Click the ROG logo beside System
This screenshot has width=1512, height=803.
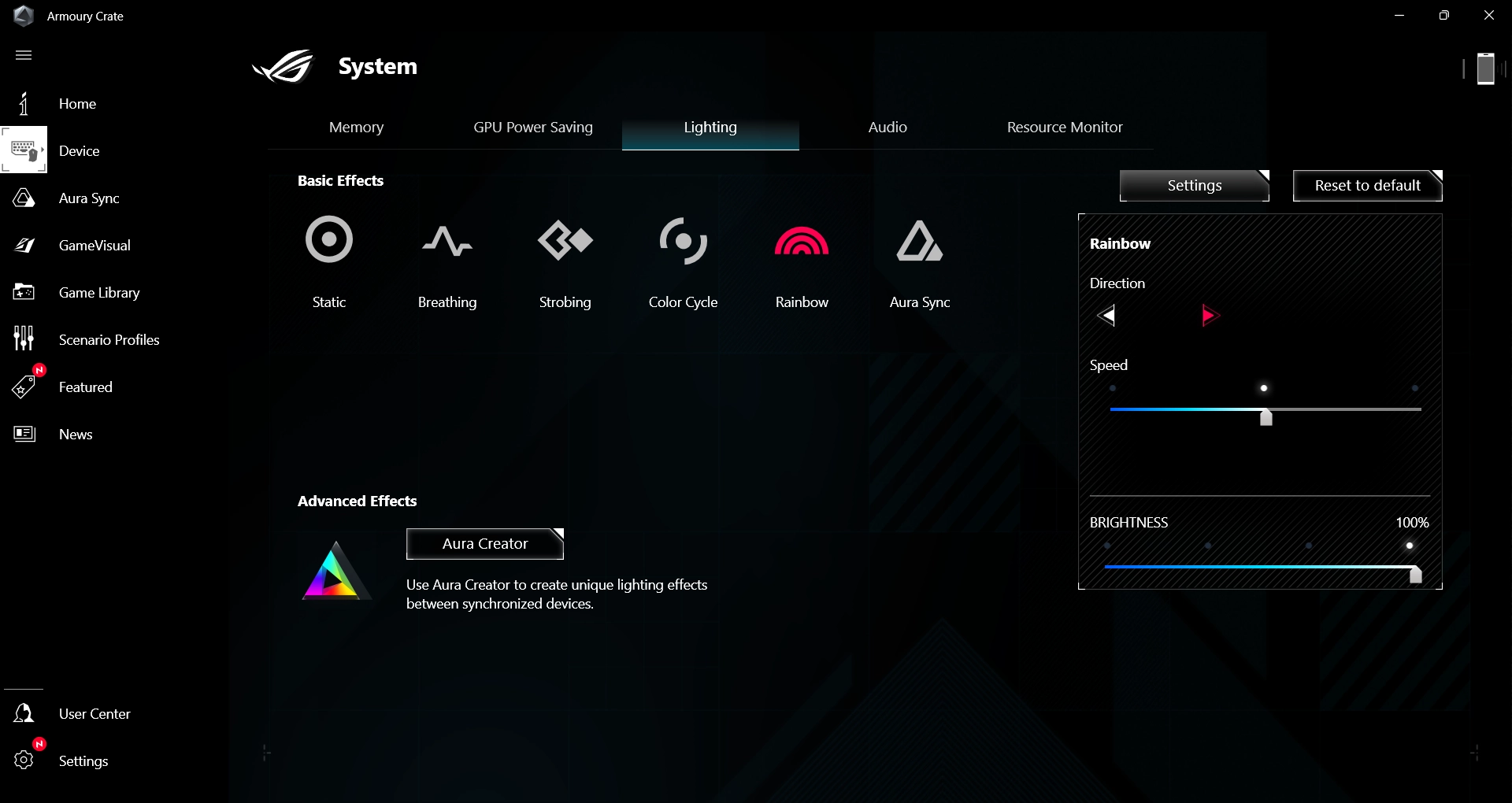[283, 66]
